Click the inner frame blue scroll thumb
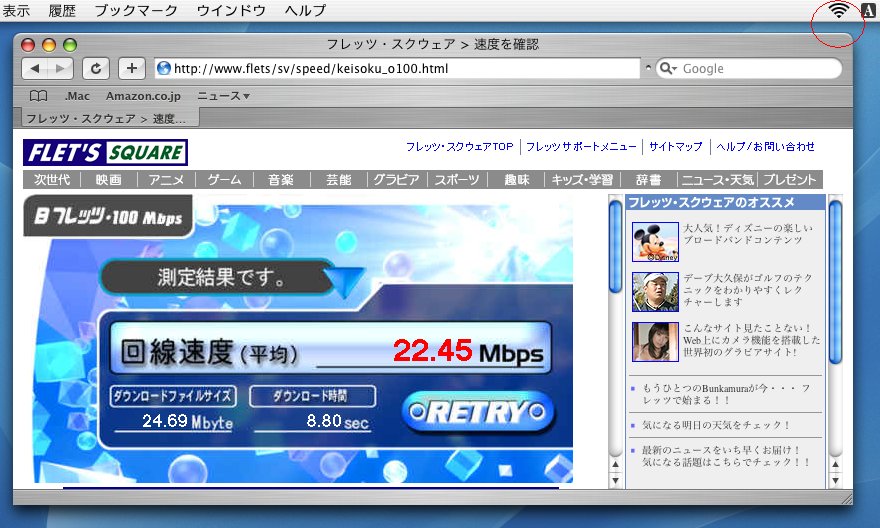Screen dimensions: 880x528 pyautogui.click(x=616, y=247)
